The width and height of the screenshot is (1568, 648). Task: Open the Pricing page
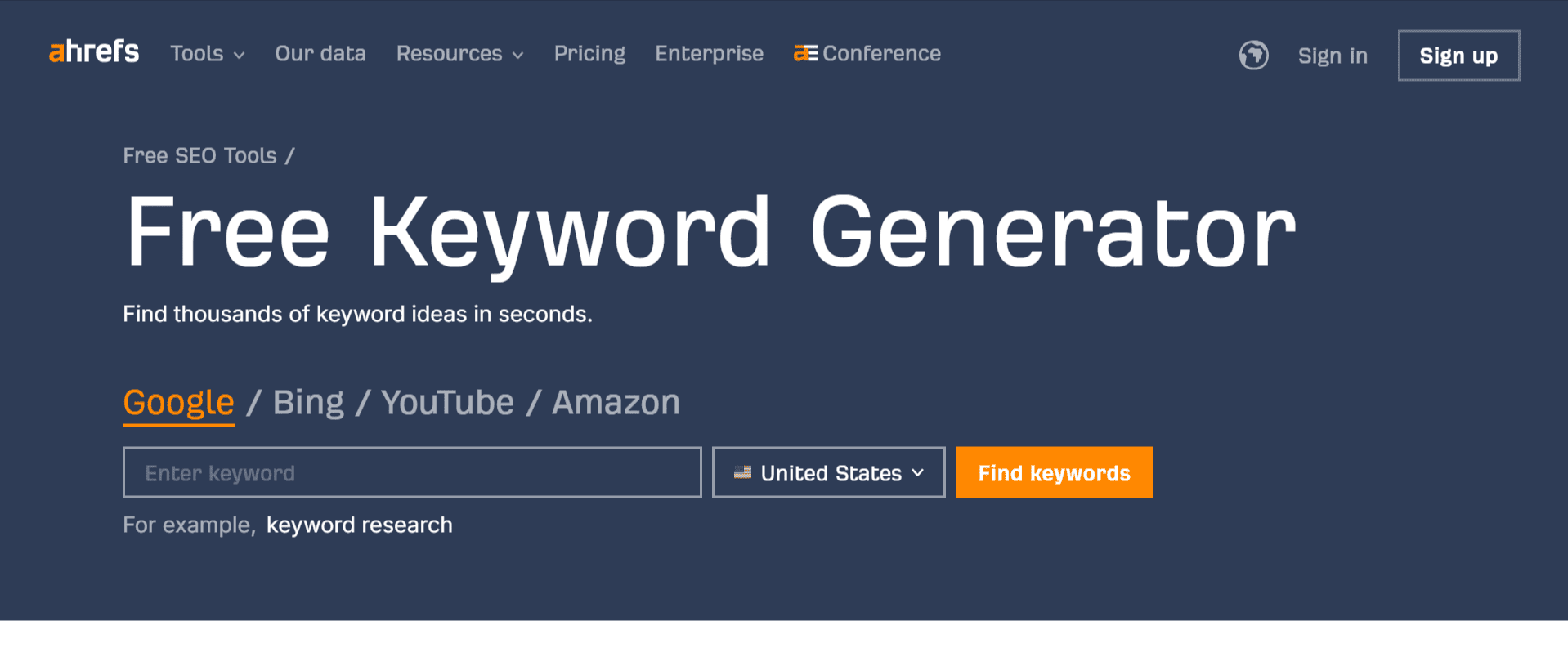(x=589, y=53)
